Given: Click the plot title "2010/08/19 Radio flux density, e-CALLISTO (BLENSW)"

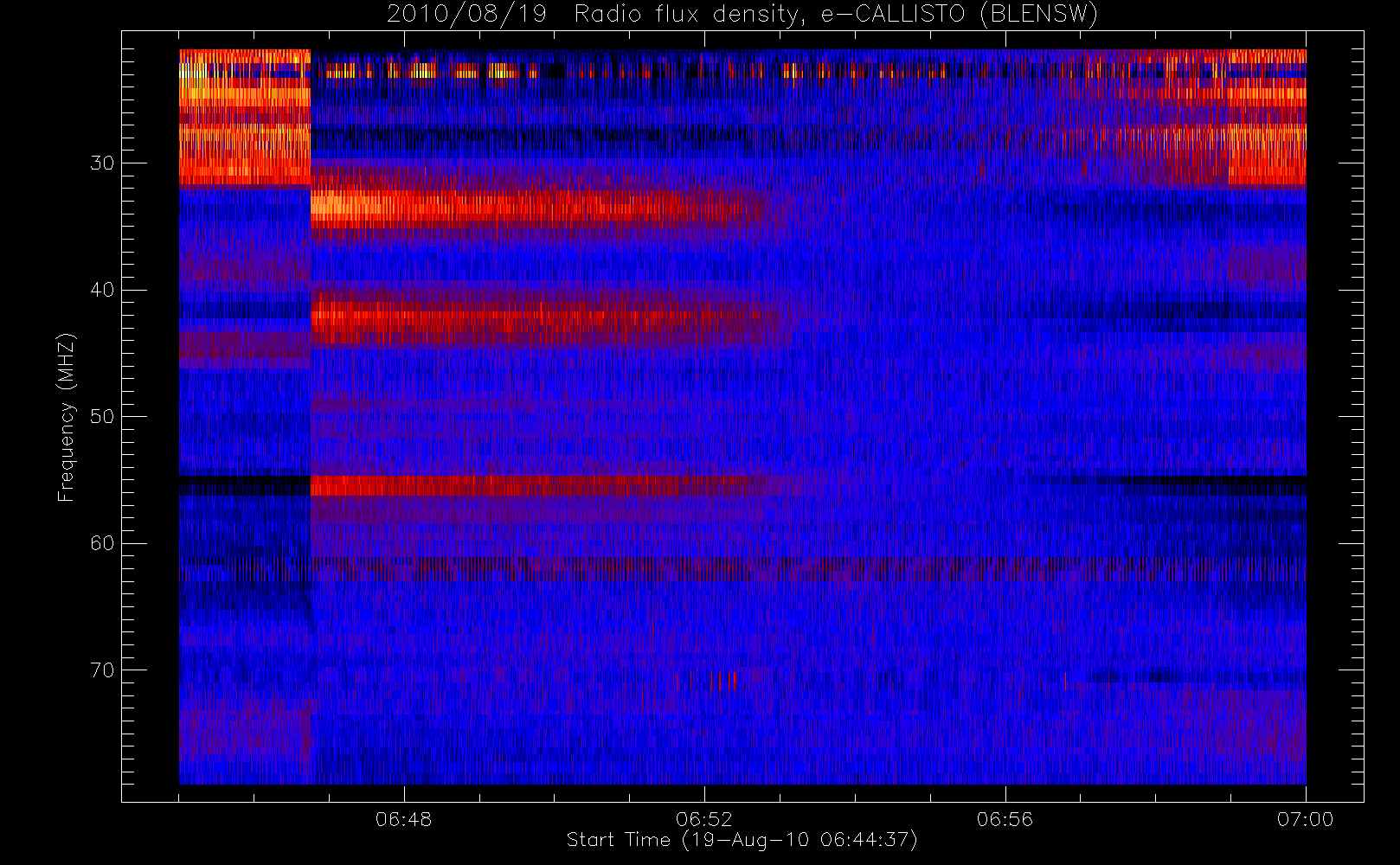Looking at the screenshot, I should [x=742, y=15].
